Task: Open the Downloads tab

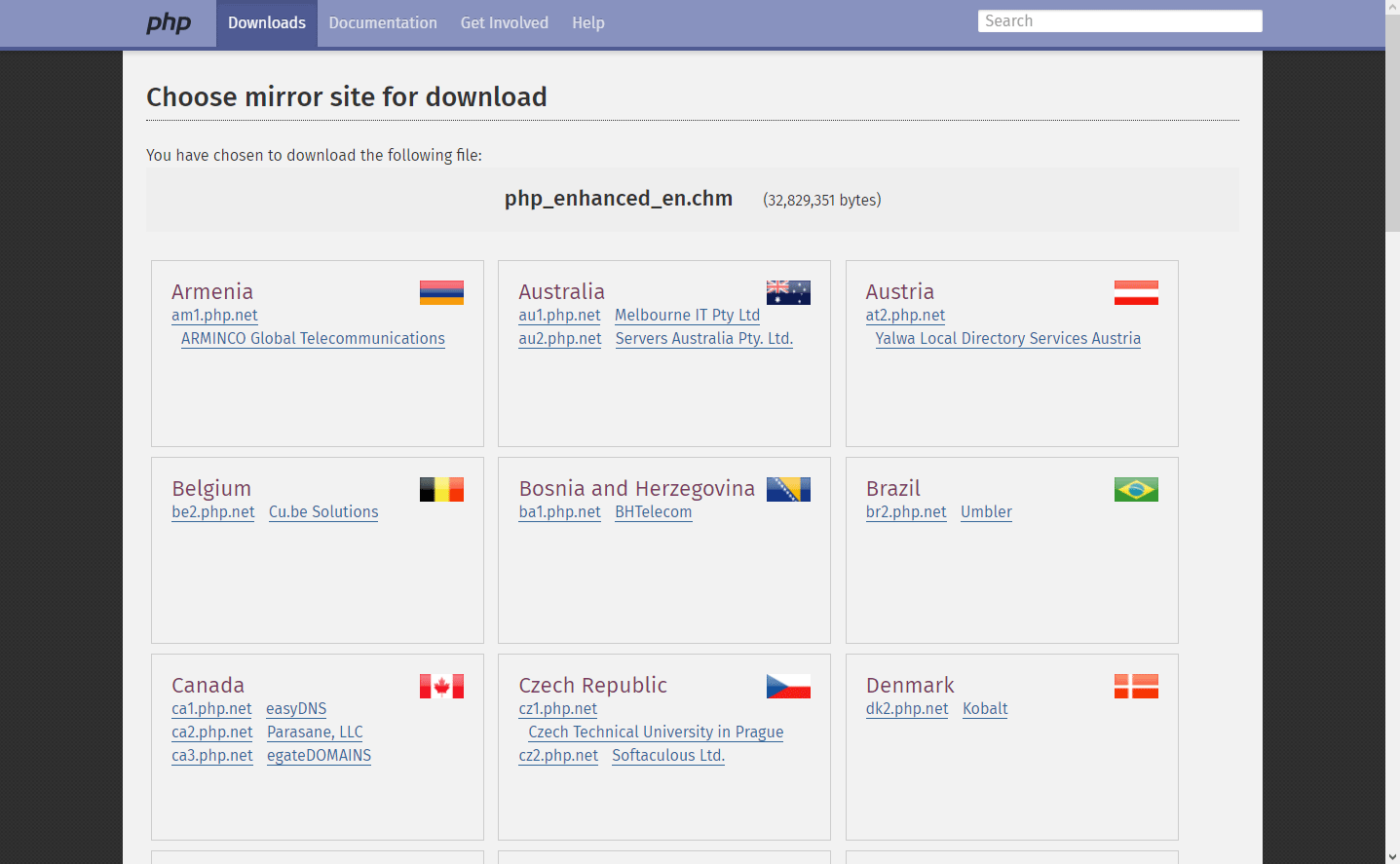Action: (267, 23)
